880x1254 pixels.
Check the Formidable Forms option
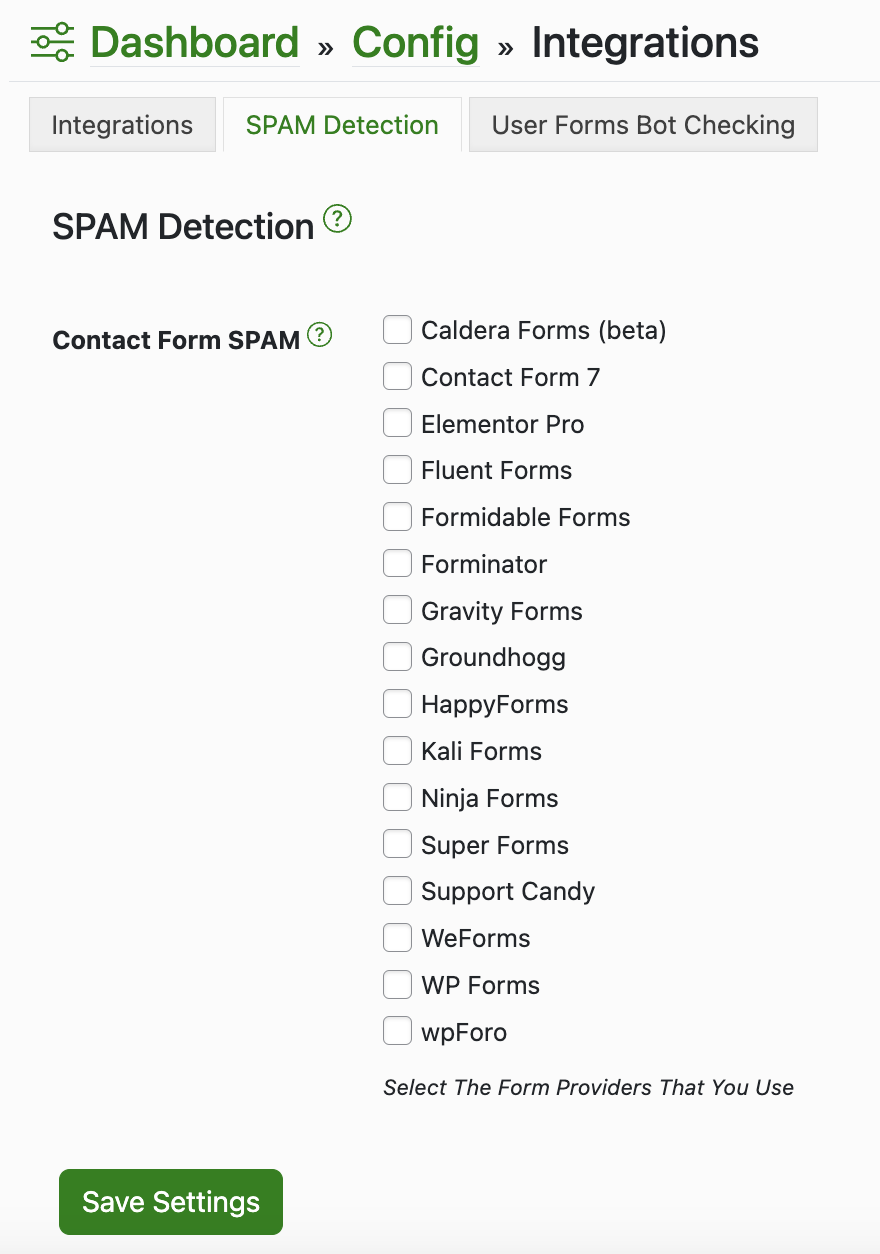[397, 516]
